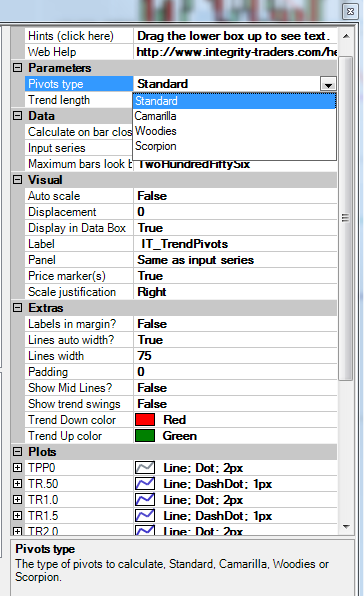Close the indicator properties window
This screenshot has height=596, width=364.
[350, 12]
